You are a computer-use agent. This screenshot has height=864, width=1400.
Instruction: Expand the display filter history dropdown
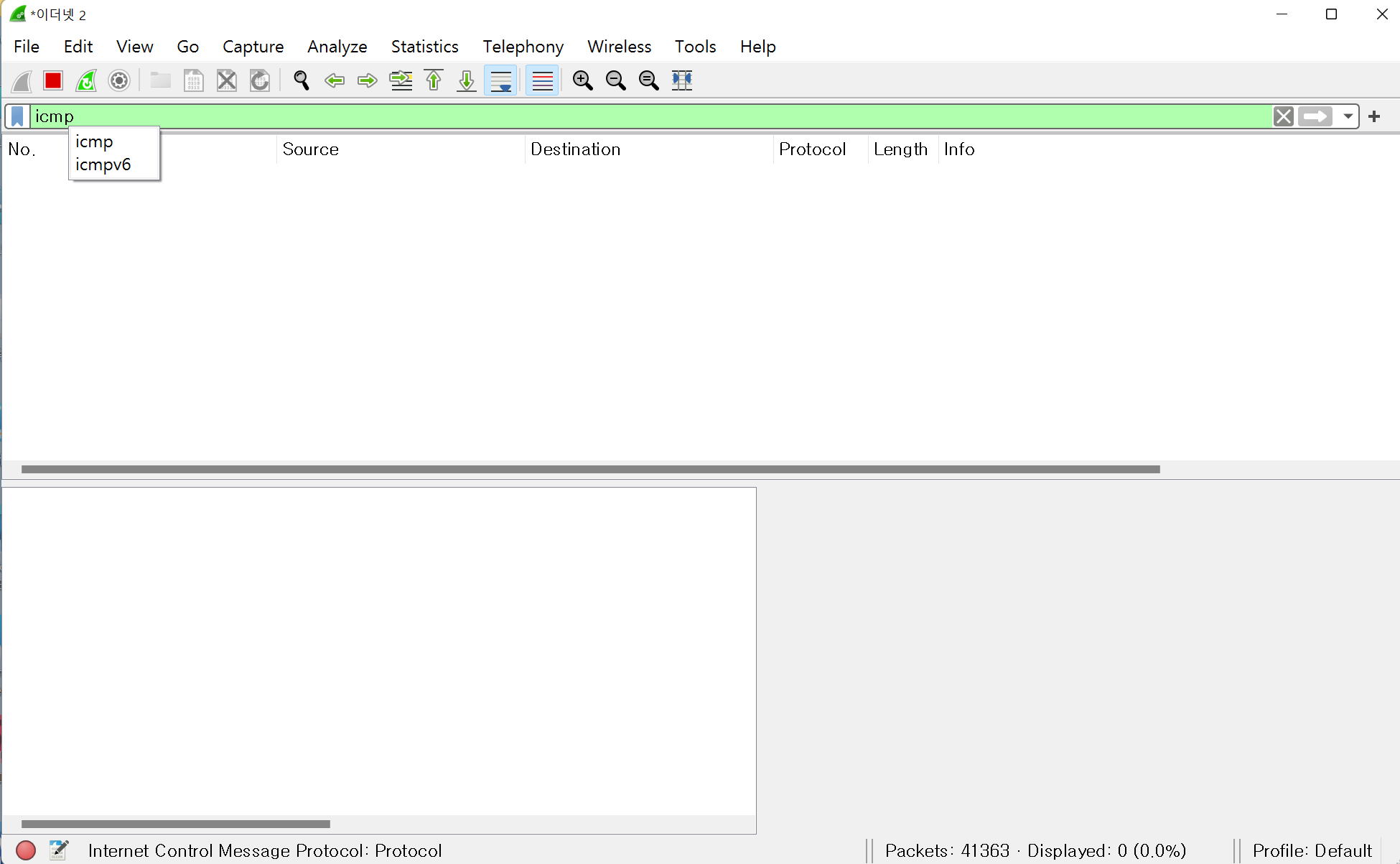click(1348, 116)
